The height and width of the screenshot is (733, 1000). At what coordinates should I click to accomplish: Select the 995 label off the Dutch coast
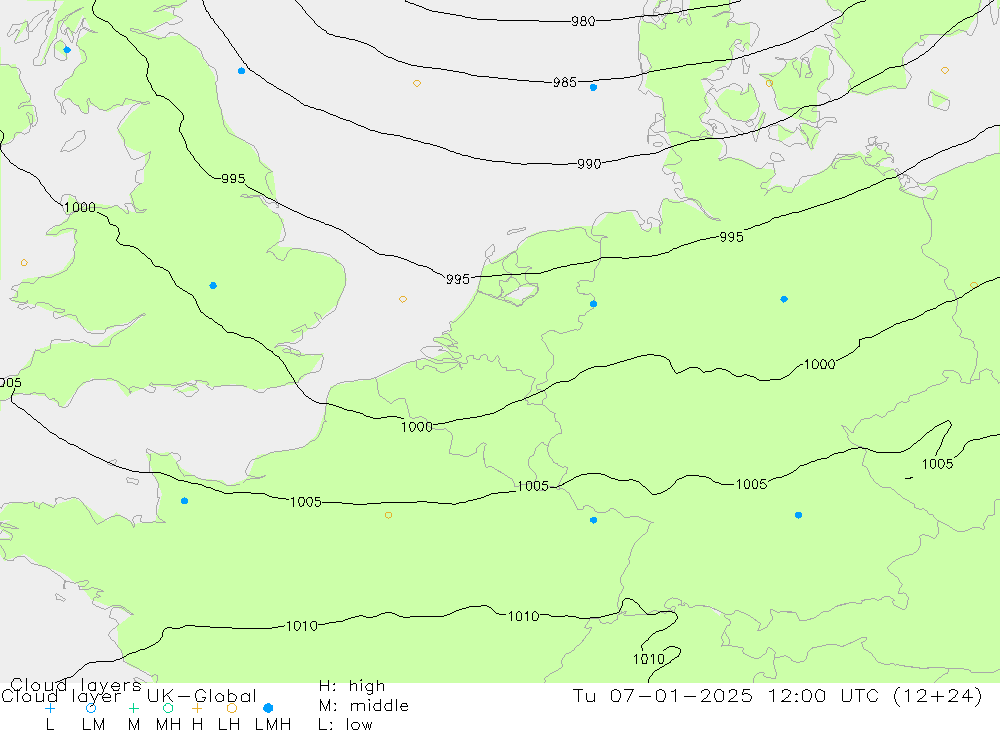[x=457, y=279]
